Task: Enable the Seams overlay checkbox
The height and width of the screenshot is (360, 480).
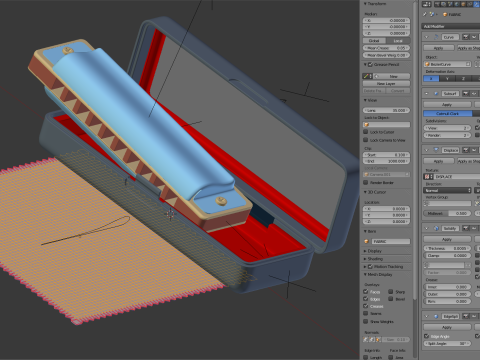Action: coord(366,313)
